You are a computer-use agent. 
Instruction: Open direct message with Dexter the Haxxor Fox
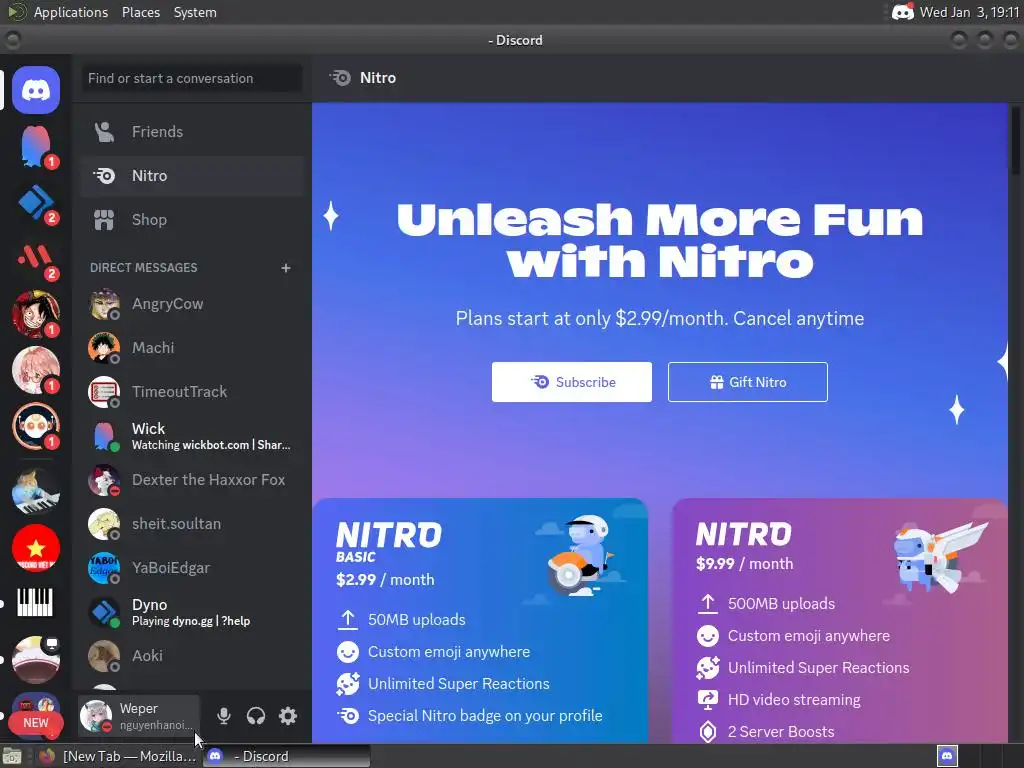[191, 480]
